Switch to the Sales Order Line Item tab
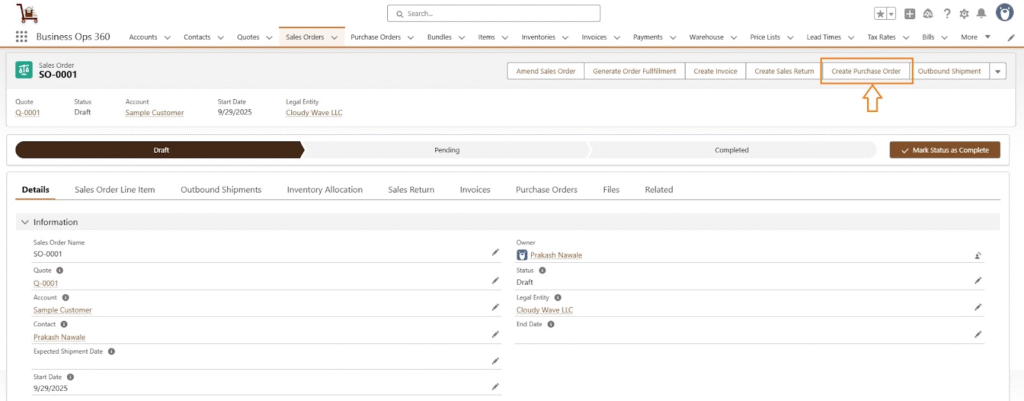Viewport: 1024px width, 401px height. pyautogui.click(x=115, y=189)
